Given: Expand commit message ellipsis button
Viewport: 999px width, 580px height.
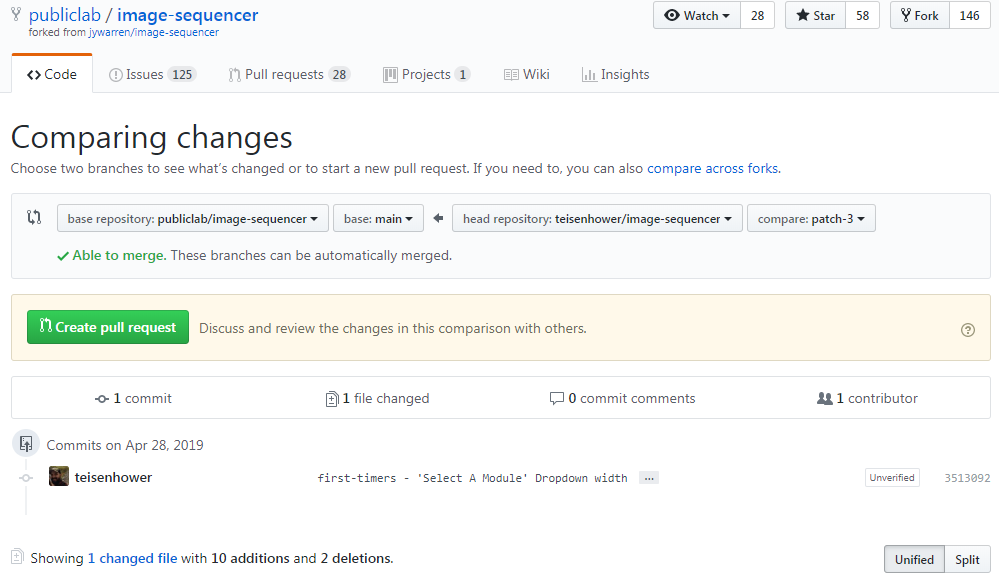Looking at the screenshot, I should (649, 478).
